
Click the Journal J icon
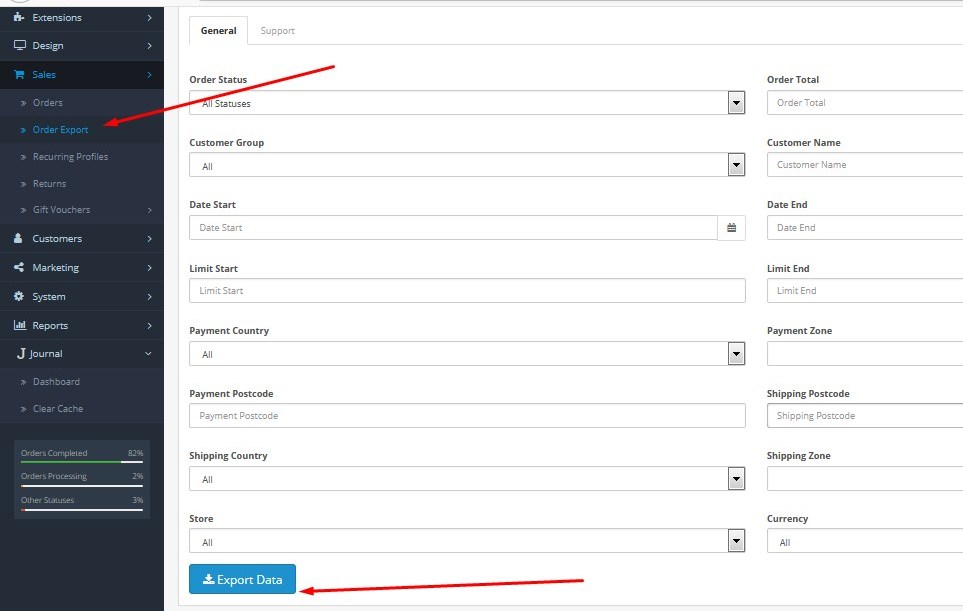coord(21,354)
